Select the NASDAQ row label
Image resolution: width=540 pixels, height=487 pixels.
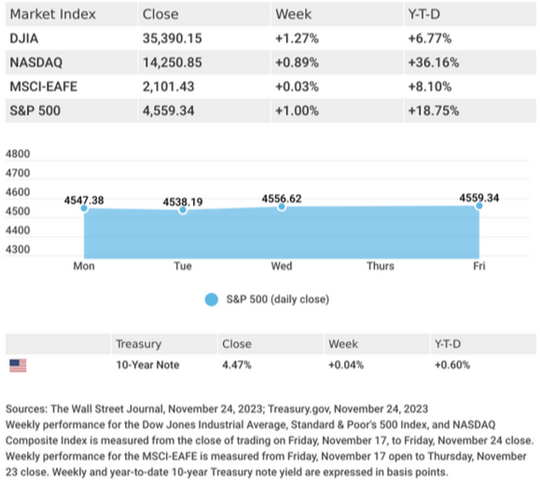(36, 62)
